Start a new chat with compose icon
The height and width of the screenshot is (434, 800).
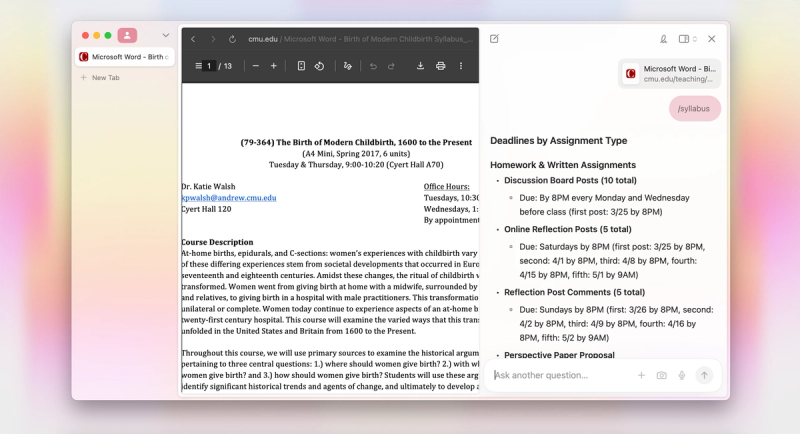point(494,39)
